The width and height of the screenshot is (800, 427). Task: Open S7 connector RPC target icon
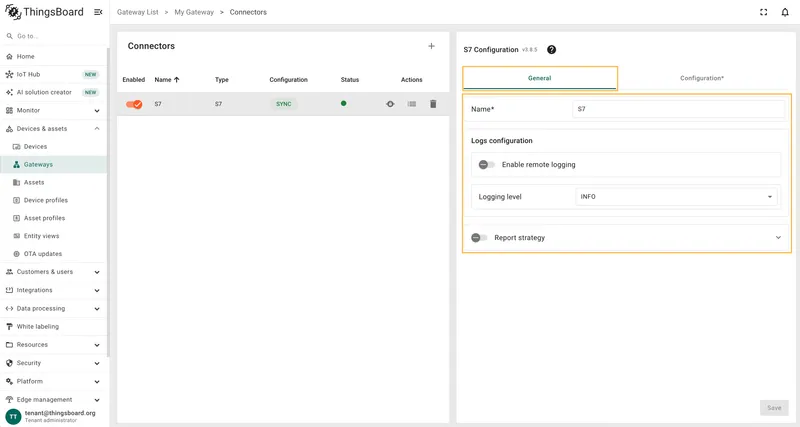click(x=390, y=104)
